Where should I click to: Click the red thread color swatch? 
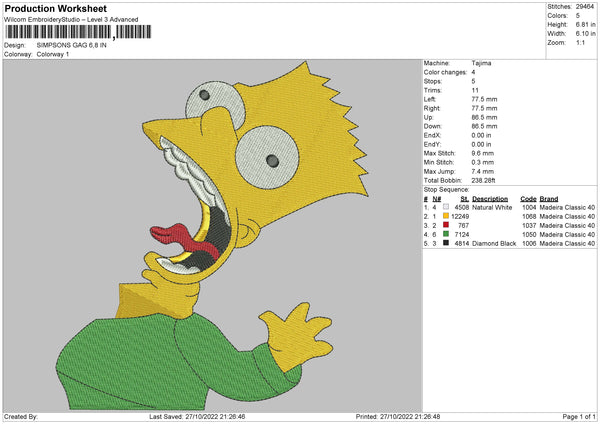pos(446,225)
